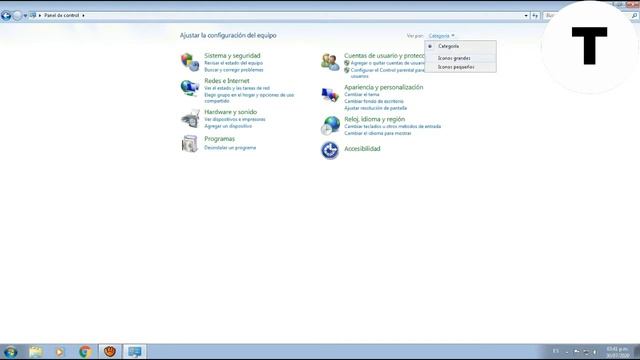Click the network icon in system tray
Image resolution: width=640 pixels, height=360 pixels.
tap(587, 351)
